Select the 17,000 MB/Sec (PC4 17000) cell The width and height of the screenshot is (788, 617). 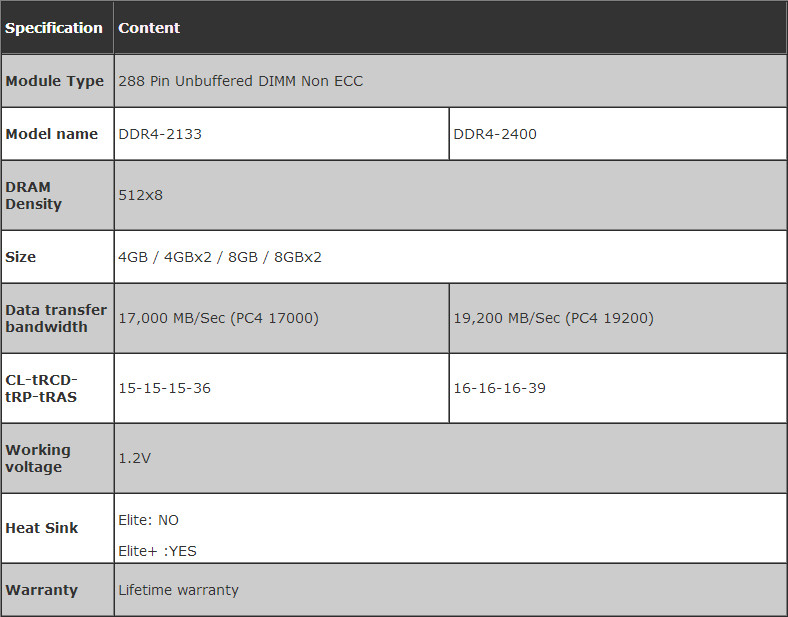pos(218,318)
